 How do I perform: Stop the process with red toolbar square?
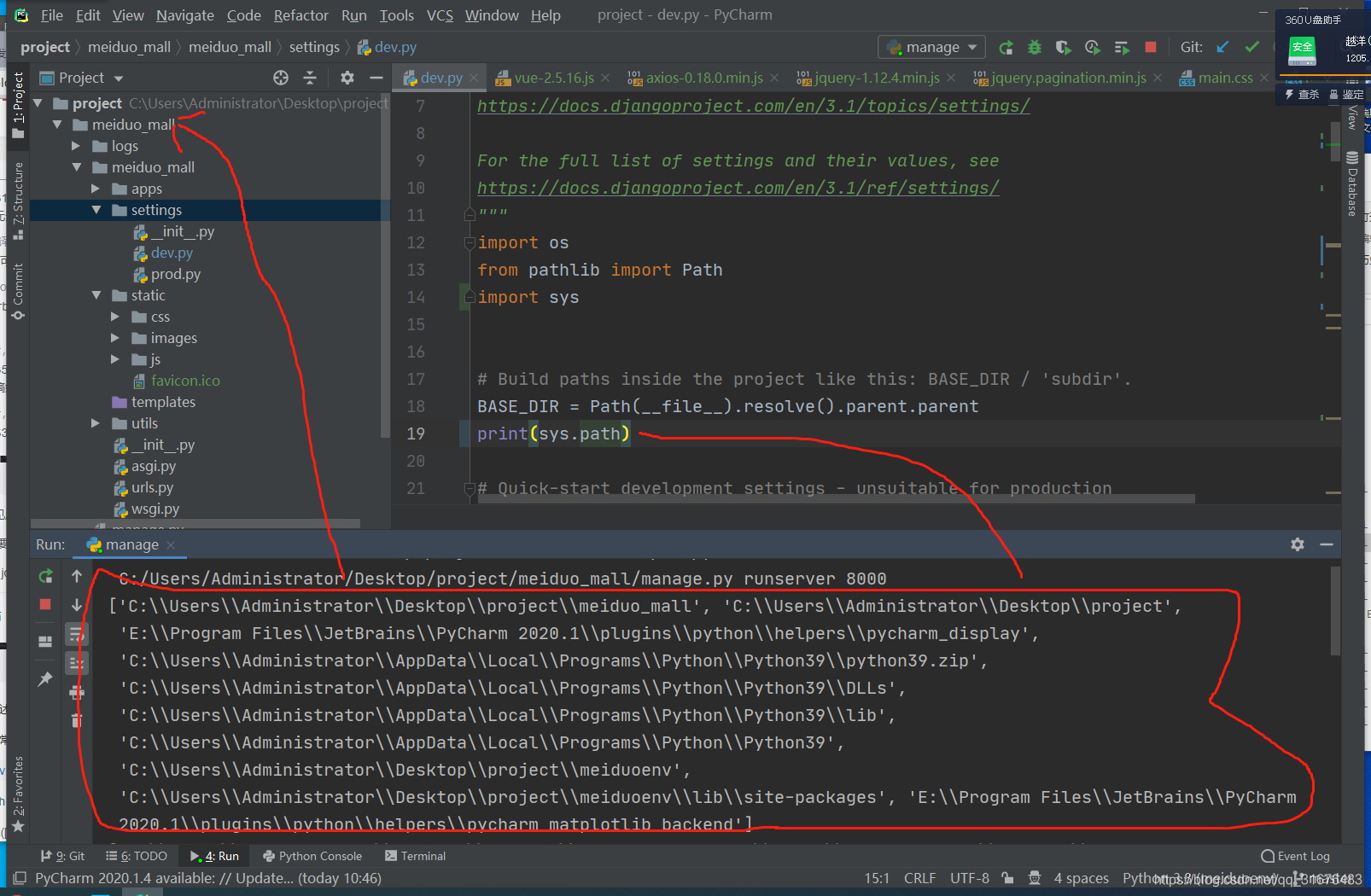1151,48
